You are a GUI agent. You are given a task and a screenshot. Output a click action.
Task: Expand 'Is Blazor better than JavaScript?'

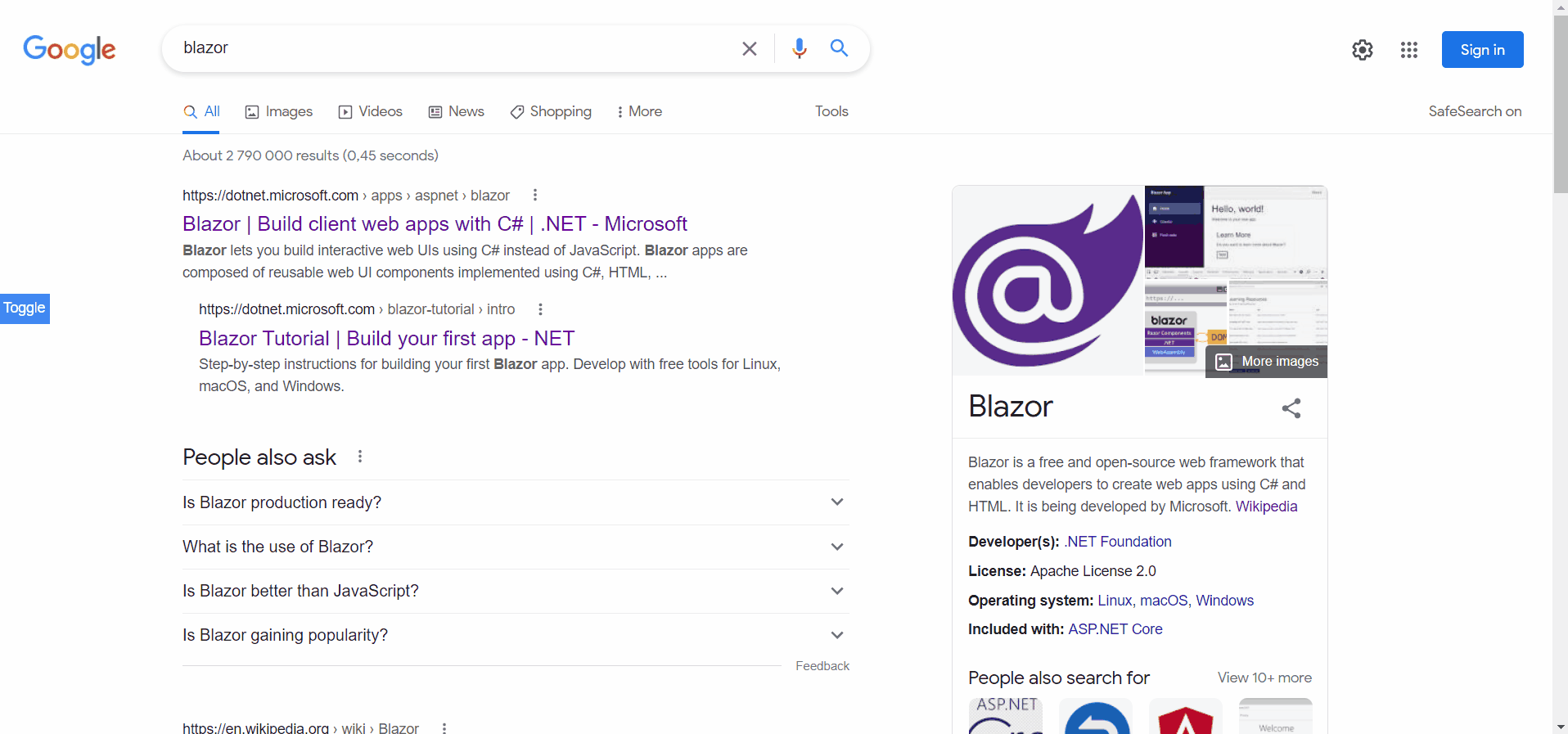(516, 591)
